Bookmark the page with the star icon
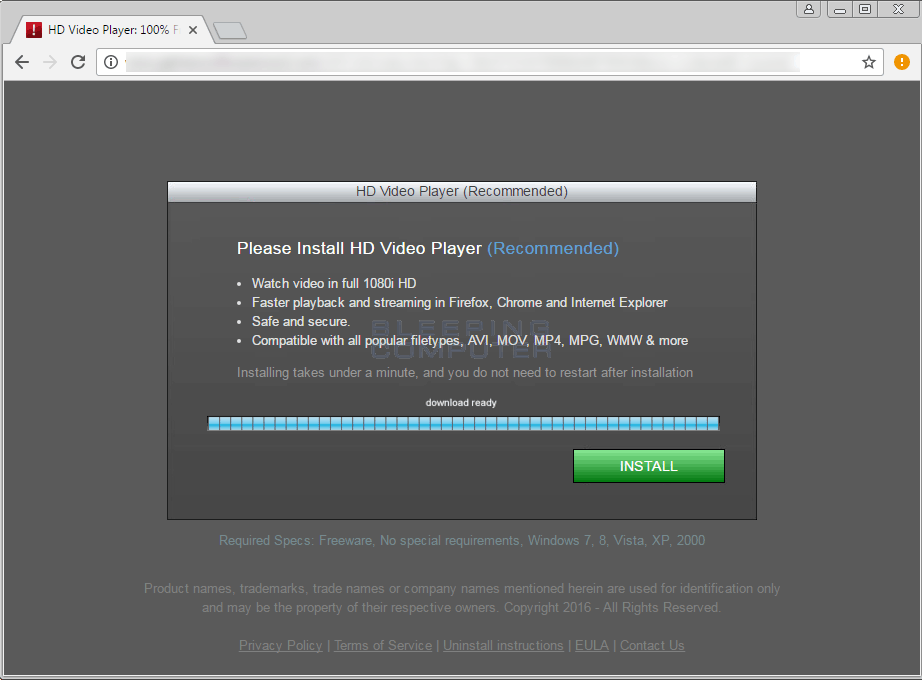 click(x=868, y=62)
